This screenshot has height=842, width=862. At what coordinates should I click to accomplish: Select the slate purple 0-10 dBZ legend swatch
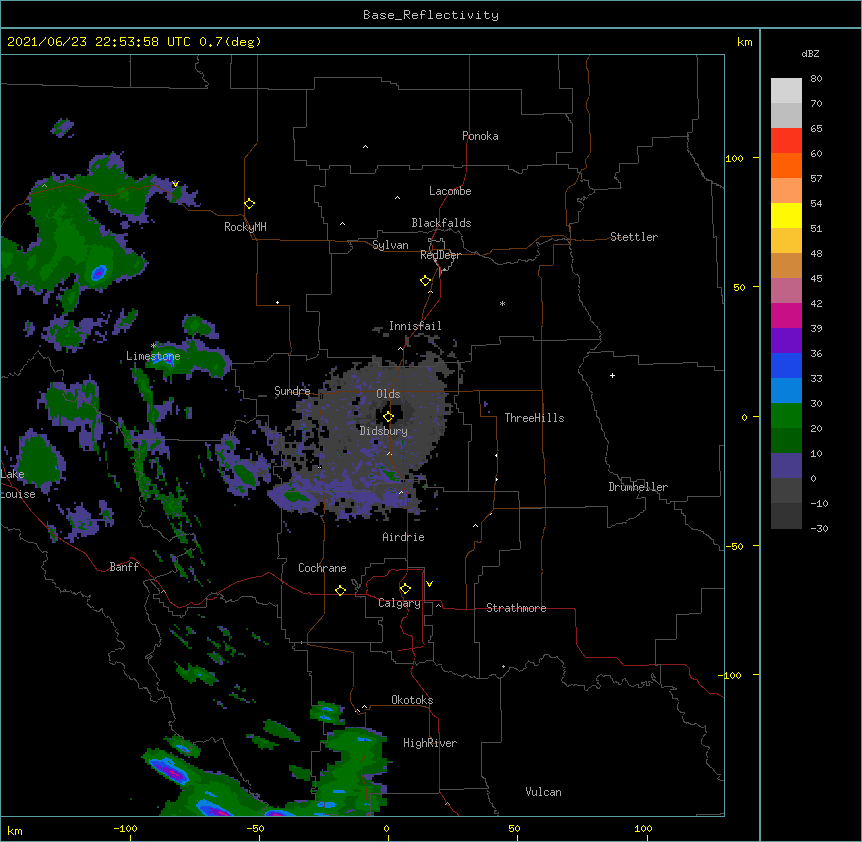pos(786,466)
